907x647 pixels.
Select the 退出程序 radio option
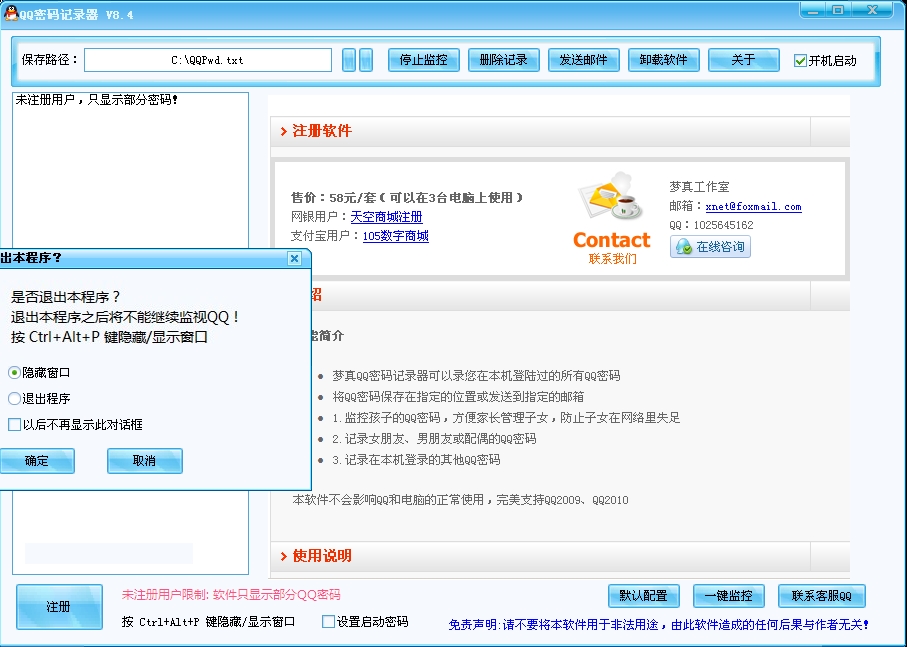click(x=14, y=398)
